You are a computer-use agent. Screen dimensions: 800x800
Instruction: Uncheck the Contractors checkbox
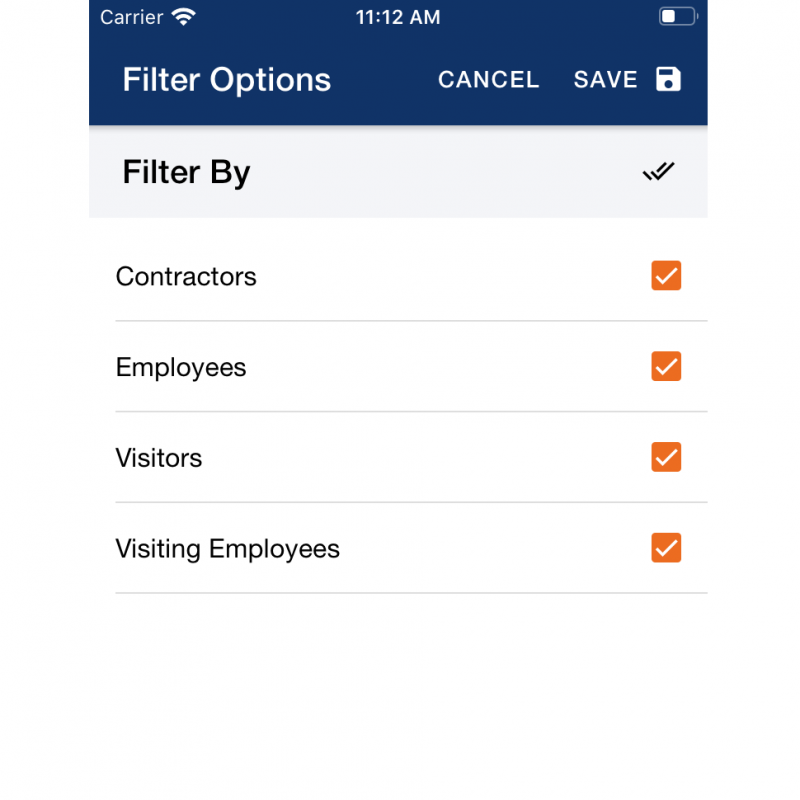click(666, 276)
